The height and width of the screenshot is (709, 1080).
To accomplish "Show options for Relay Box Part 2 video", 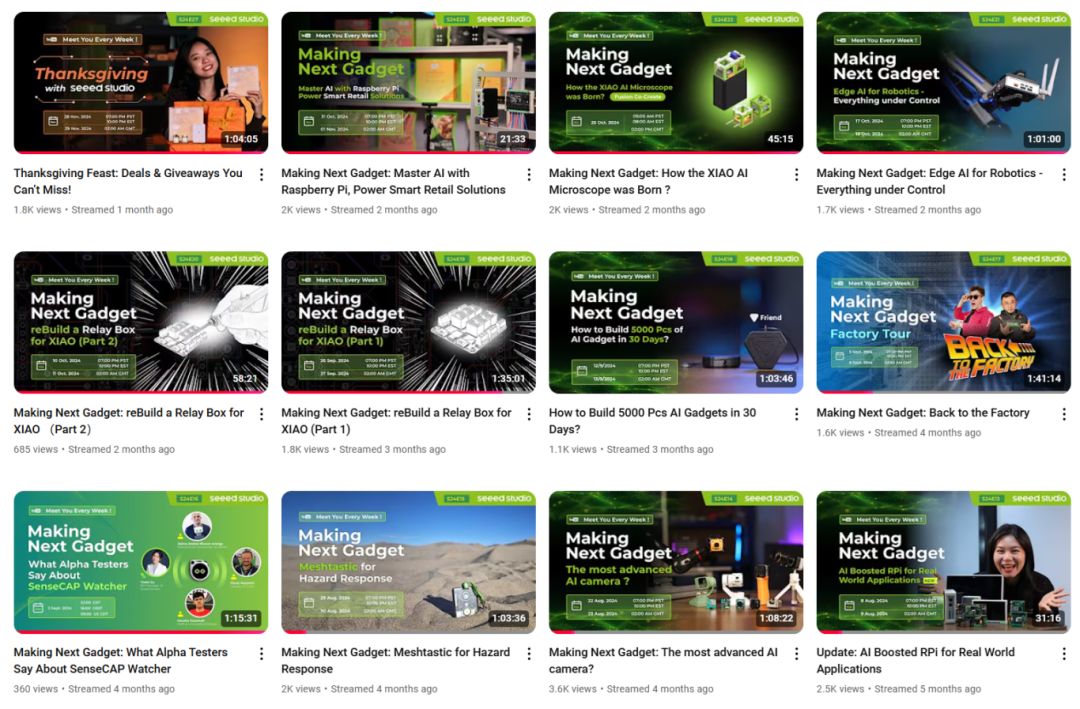I will pyautogui.click(x=262, y=414).
